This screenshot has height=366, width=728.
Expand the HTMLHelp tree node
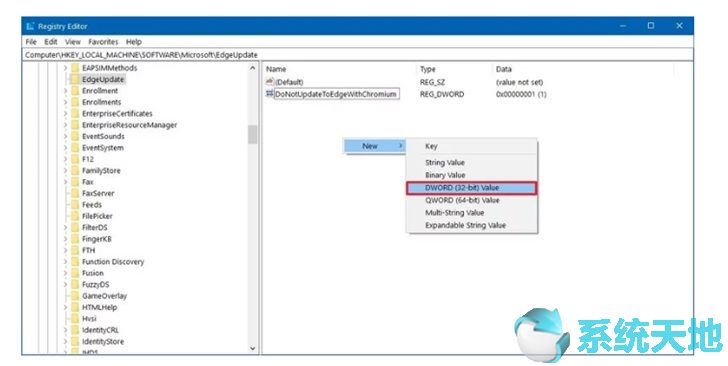pyautogui.click(x=65, y=307)
